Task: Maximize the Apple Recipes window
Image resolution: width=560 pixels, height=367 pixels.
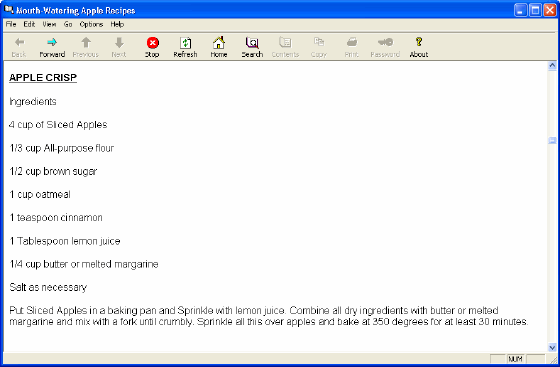Action: click(x=535, y=10)
